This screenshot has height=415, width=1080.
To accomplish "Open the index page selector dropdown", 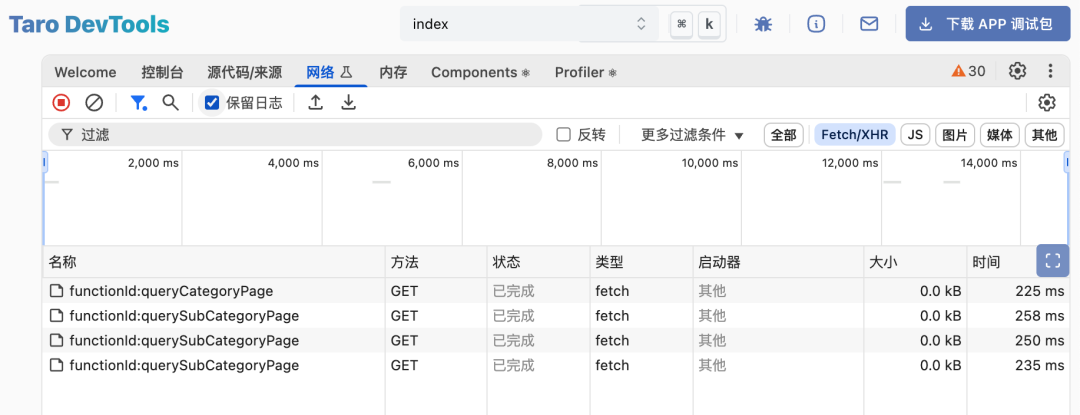I will click(529, 24).
